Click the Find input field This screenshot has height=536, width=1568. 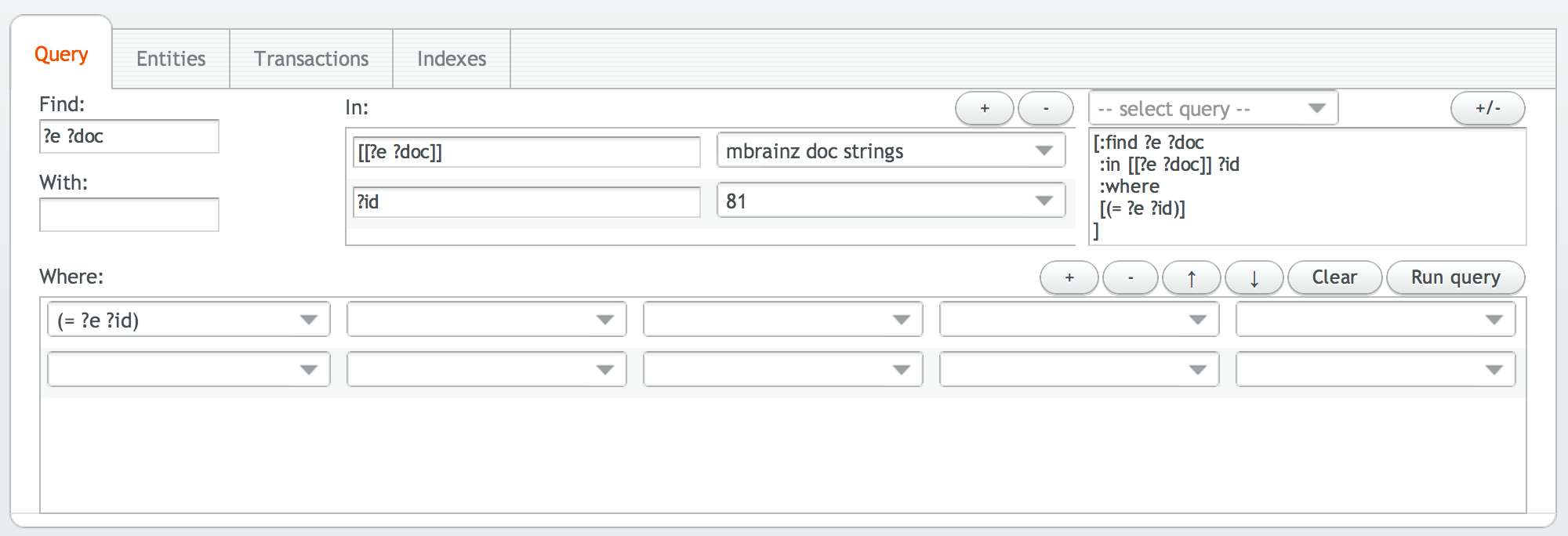pyautogui.click(x=129, y=136)
